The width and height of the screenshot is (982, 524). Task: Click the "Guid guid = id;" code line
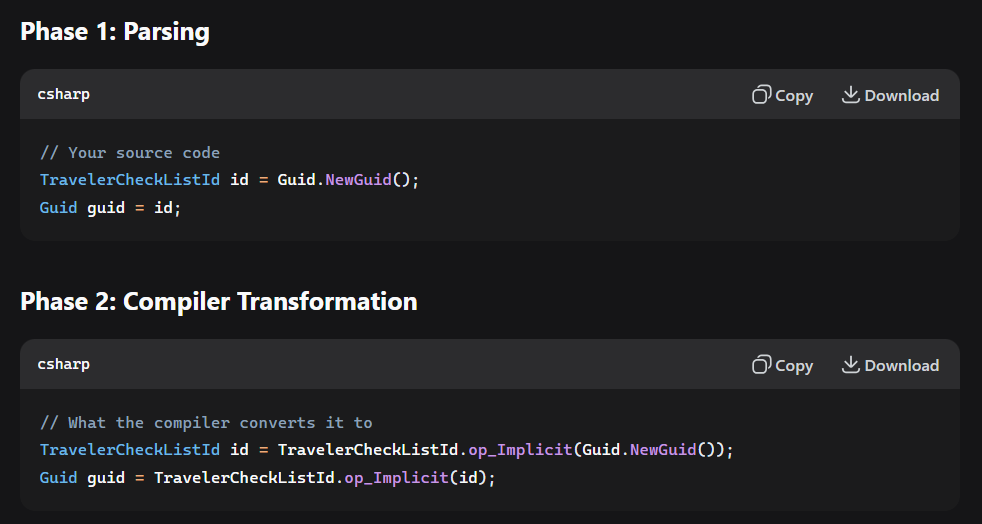point(110,208)
